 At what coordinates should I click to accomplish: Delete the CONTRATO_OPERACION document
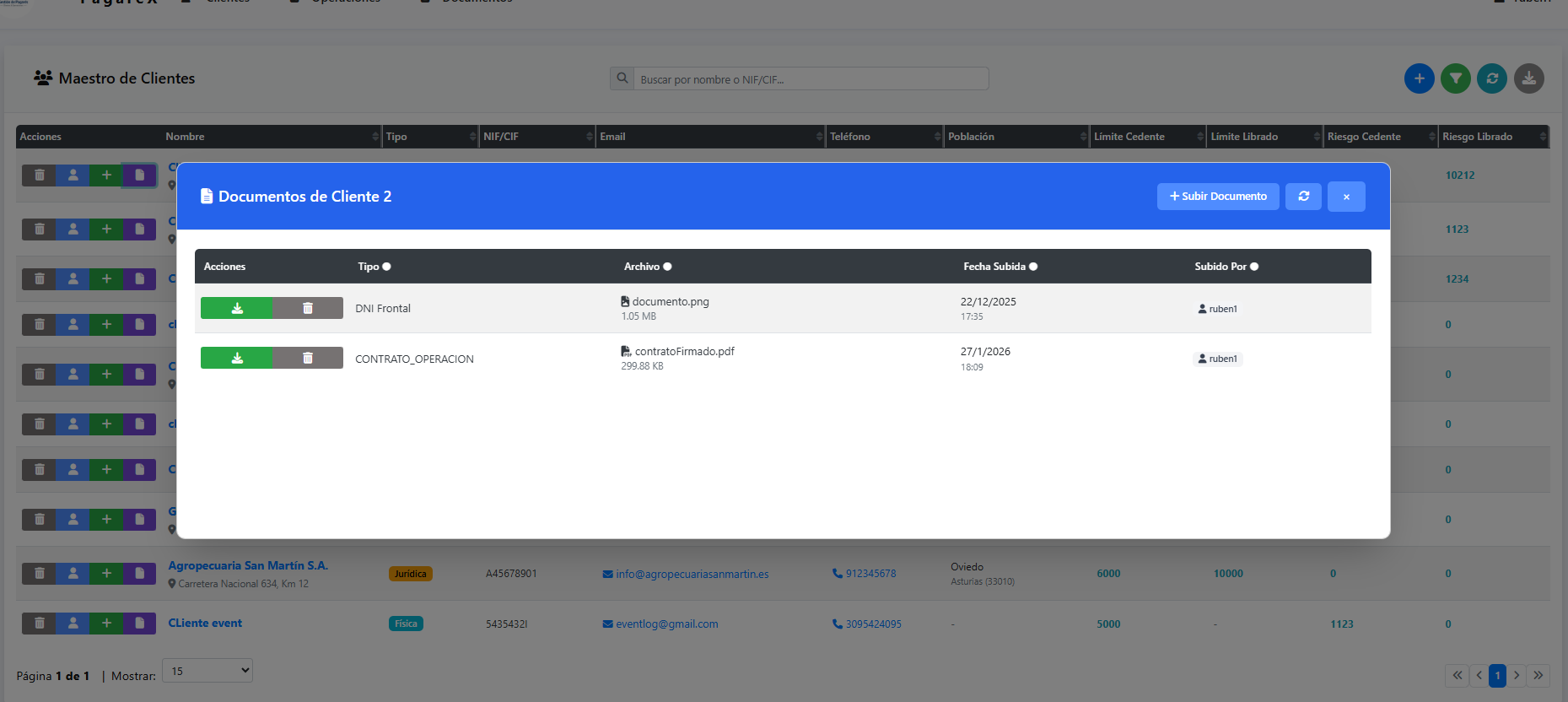coord(308,358)
